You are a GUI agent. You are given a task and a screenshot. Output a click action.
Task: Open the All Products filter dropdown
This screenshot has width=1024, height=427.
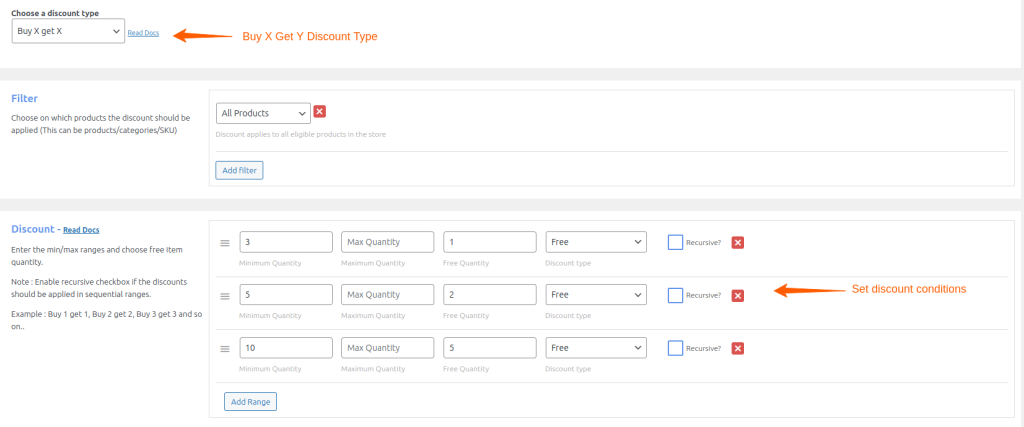263,113
